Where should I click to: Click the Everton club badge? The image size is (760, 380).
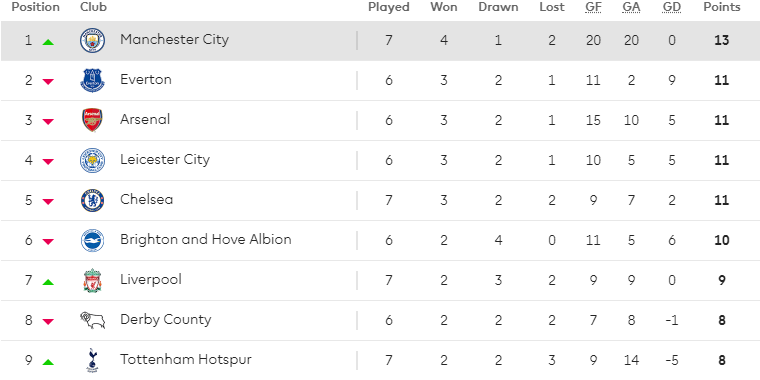[92, 80]
